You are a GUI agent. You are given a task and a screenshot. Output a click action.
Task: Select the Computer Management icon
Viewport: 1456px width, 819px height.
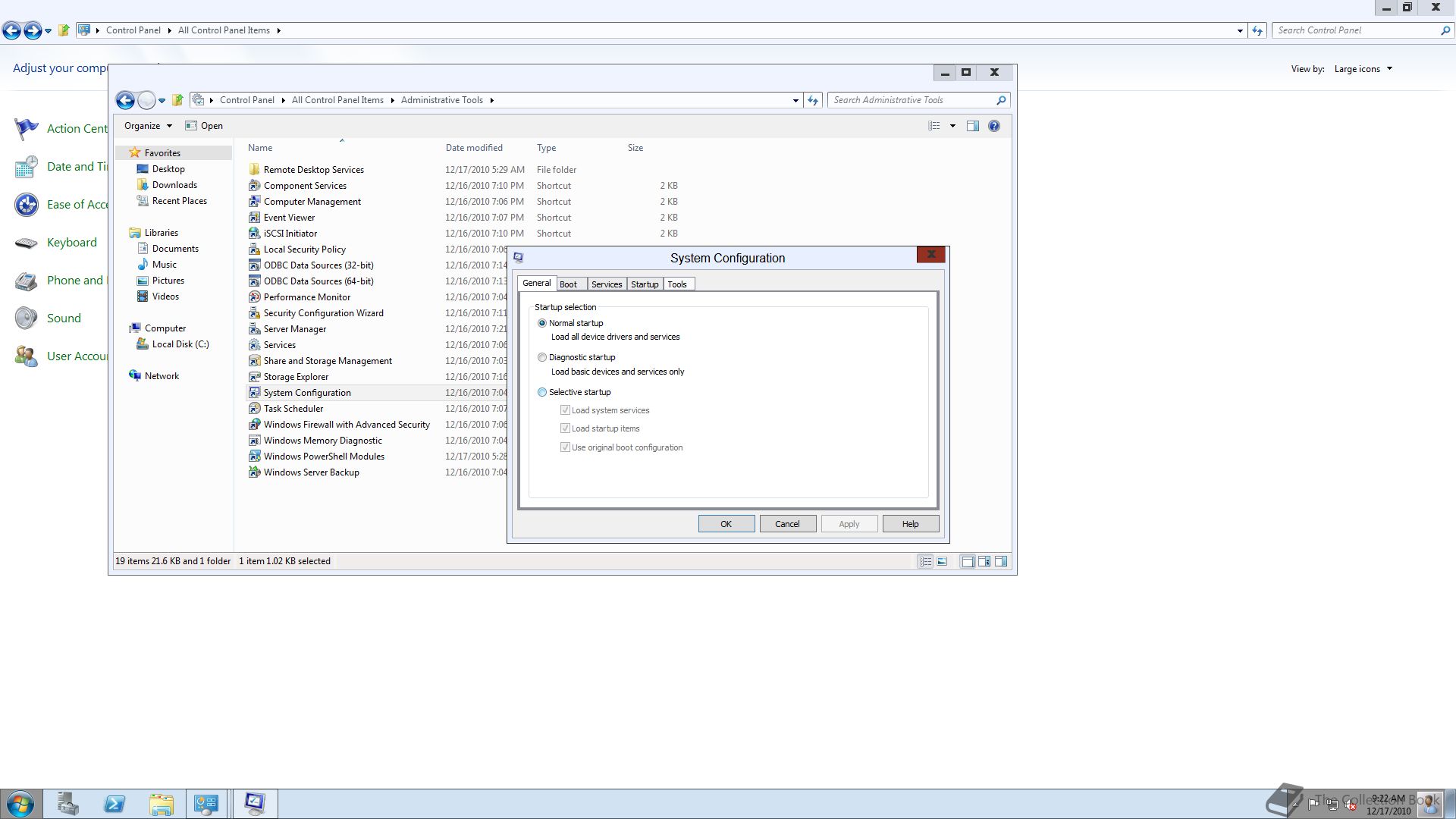pyautogui.click(x=255, y=202)
